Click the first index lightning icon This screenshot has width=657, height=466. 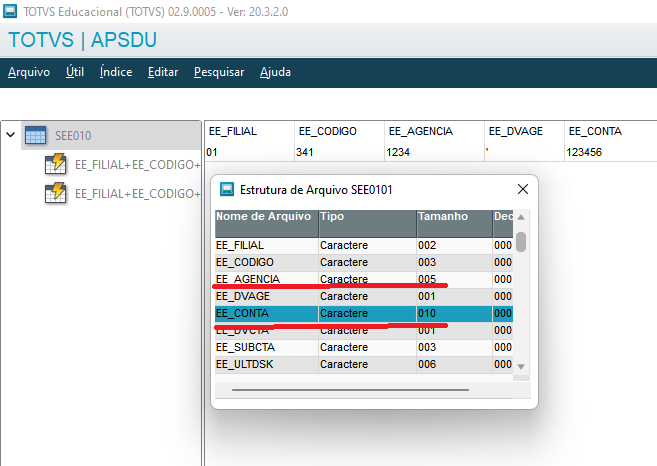[x=55, y=164]
